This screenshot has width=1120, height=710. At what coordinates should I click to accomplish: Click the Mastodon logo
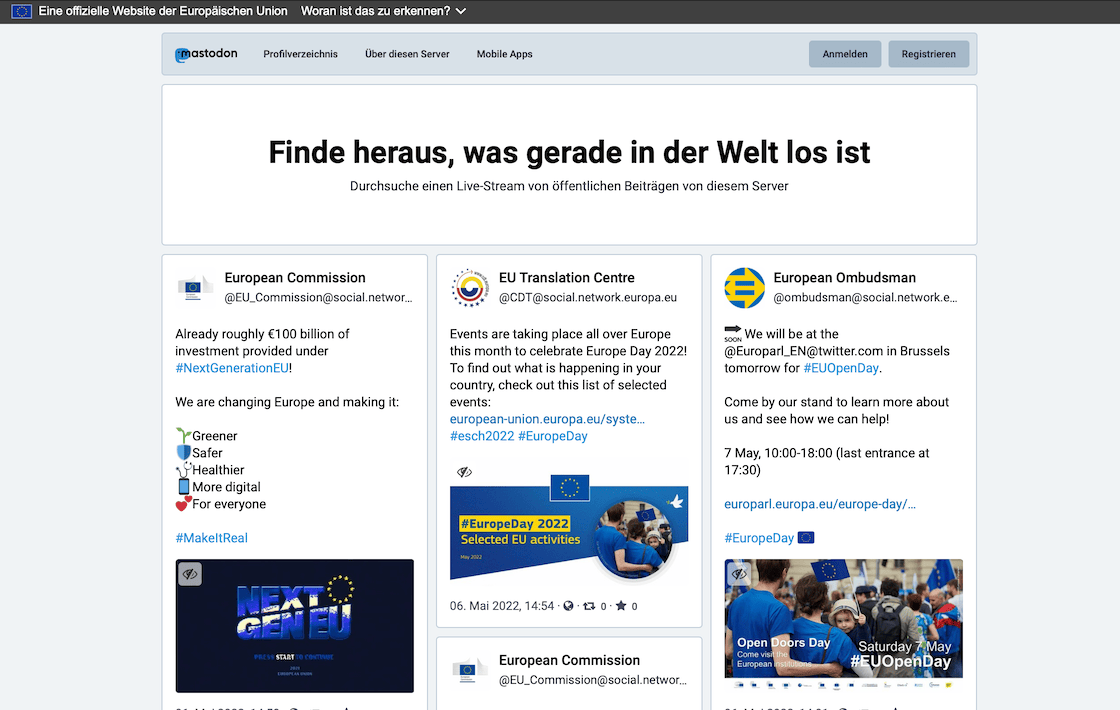pyautogui.click(x=206, y=54)
